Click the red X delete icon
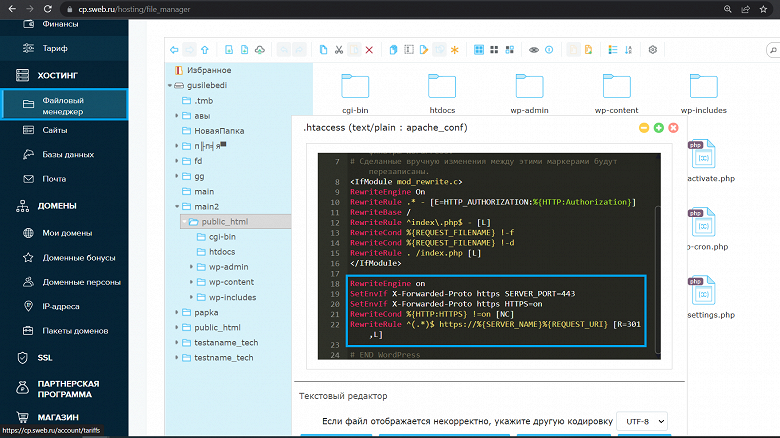Image resolution: width=780 pixels, height=438 pixels. pyautogui.click(x=370, y=49)
